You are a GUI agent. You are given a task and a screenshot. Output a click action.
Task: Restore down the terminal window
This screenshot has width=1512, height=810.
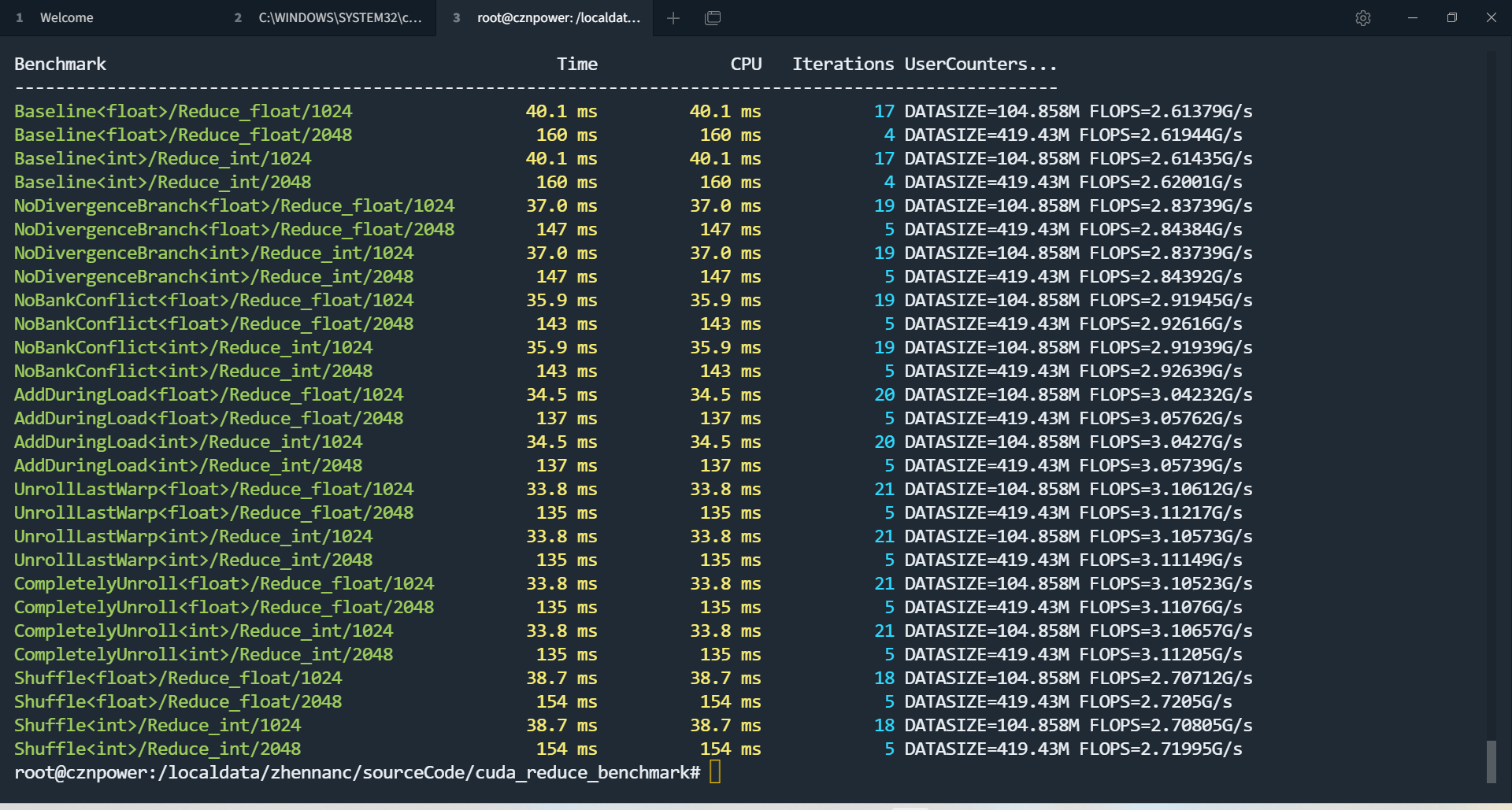coord(1452,17)
